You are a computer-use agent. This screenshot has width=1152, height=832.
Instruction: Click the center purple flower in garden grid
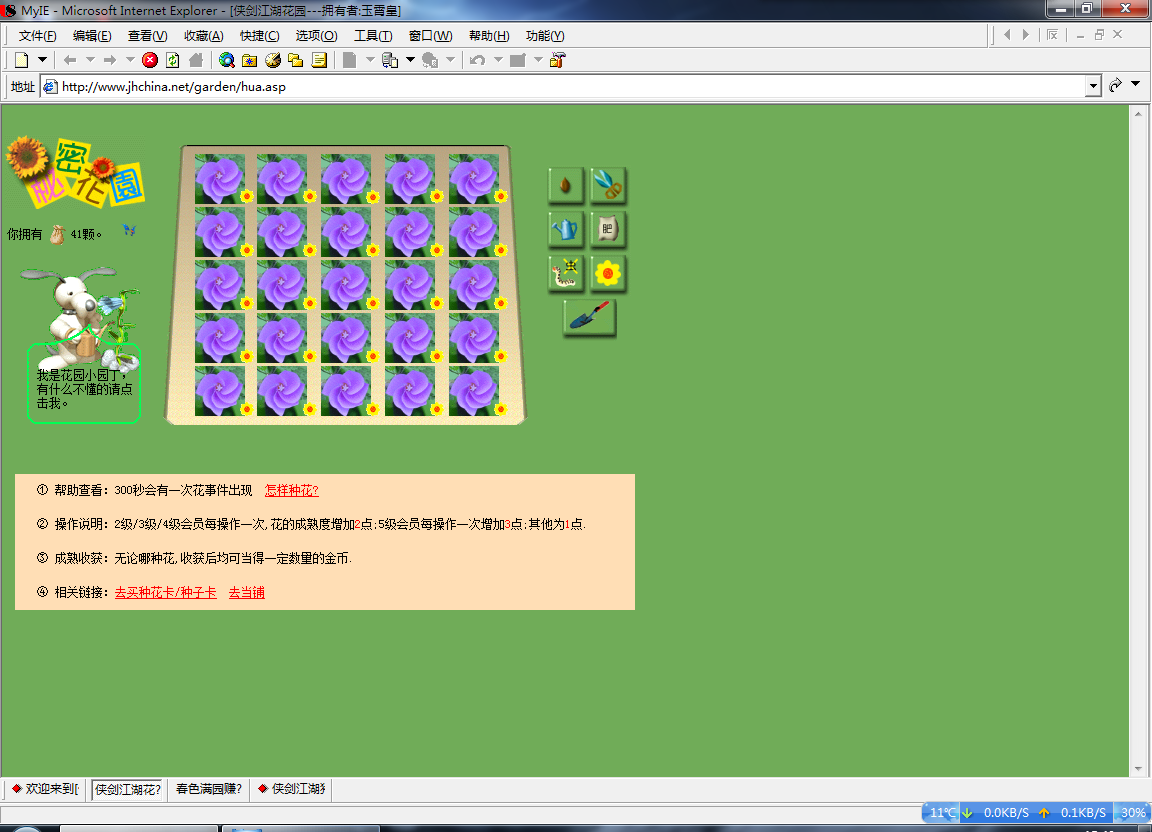346,285
